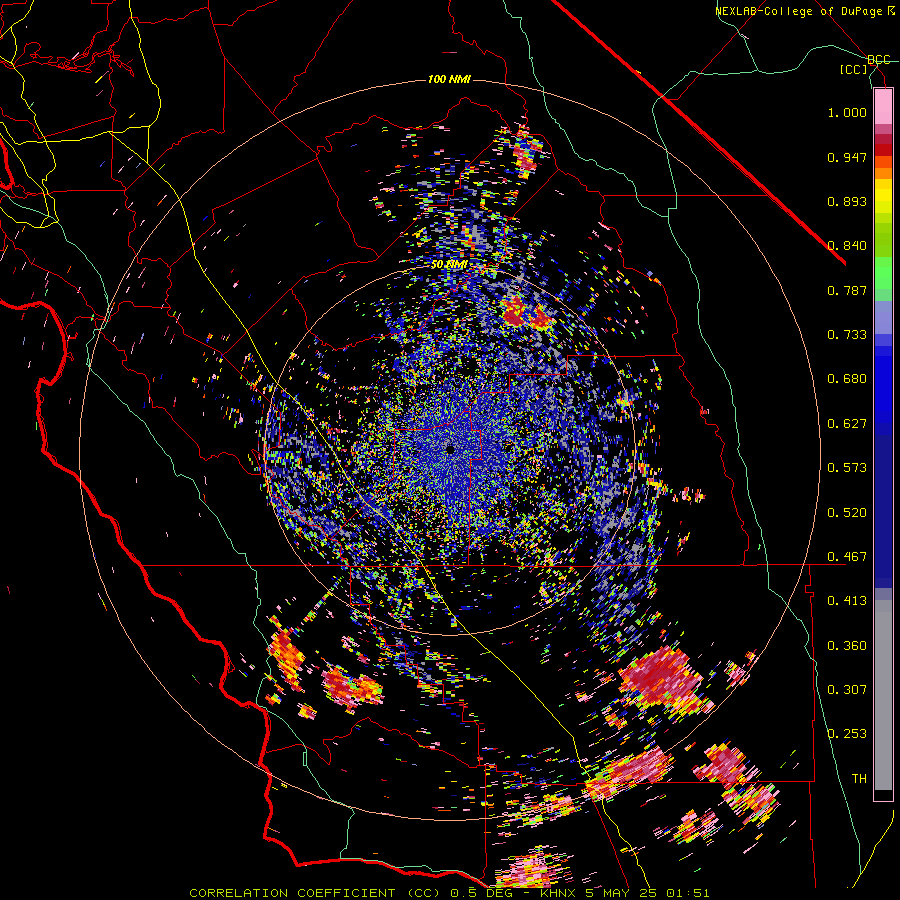Pick the gray color bar segment

pyautogui.click(x=883, y=695)
